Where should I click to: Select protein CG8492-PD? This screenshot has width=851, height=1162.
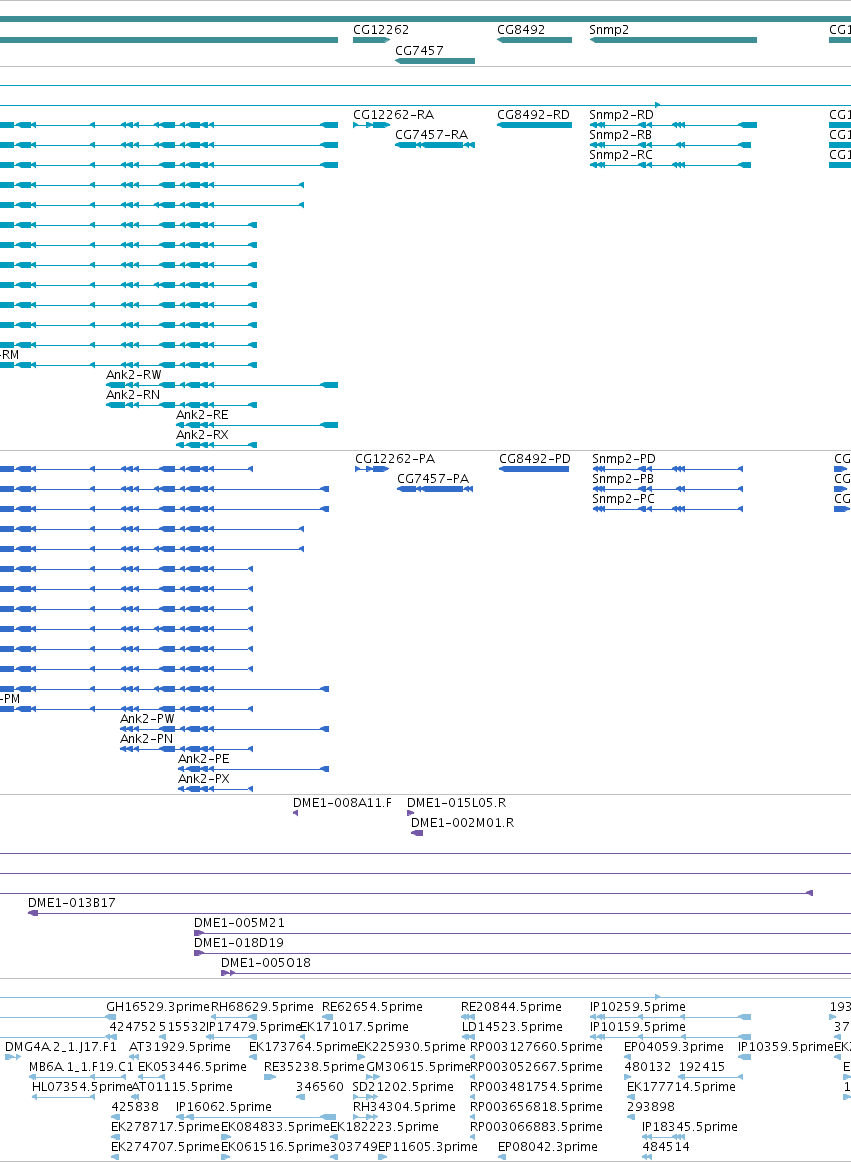[x=535, y=459]
